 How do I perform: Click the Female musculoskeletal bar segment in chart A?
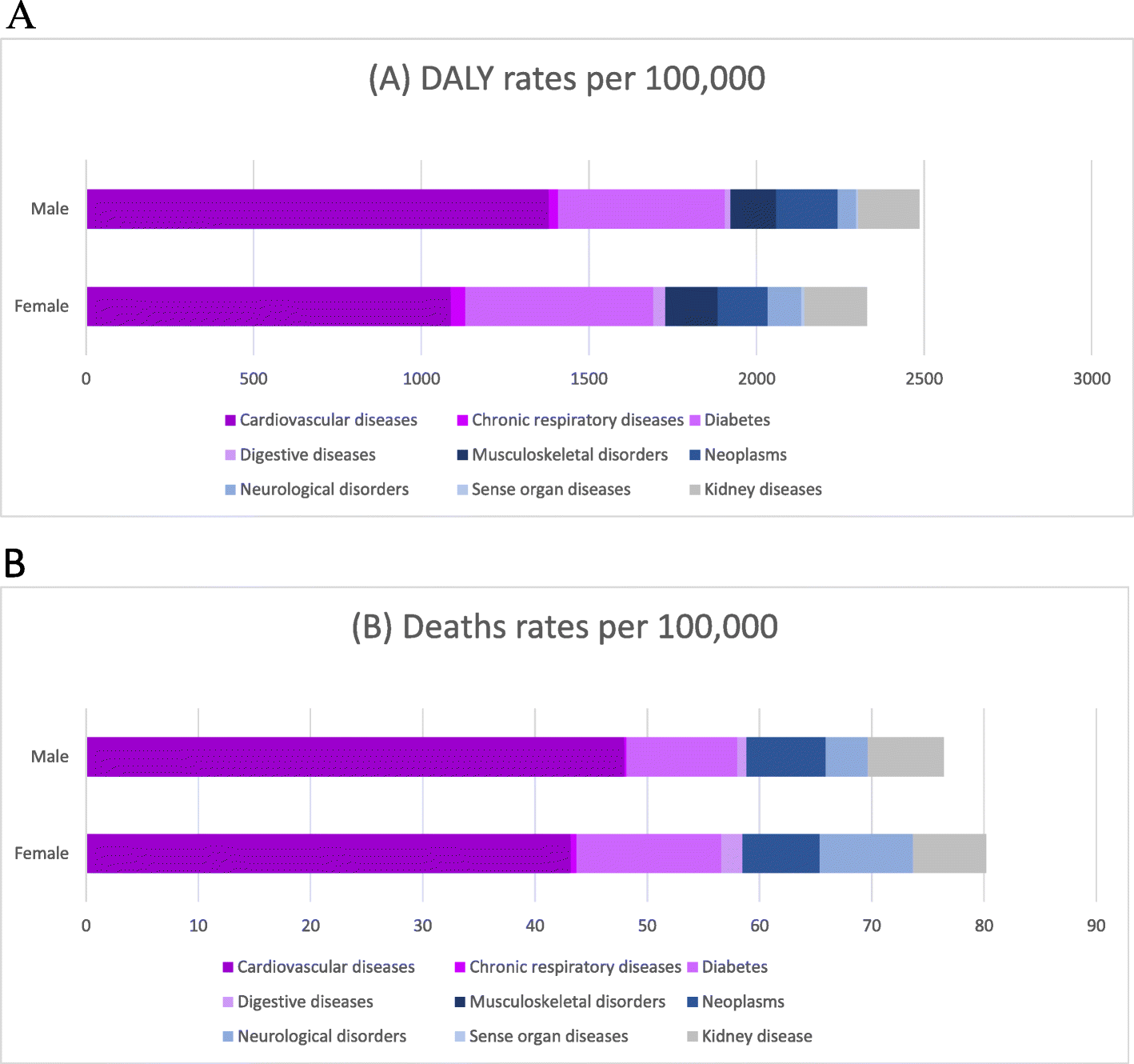691,306
